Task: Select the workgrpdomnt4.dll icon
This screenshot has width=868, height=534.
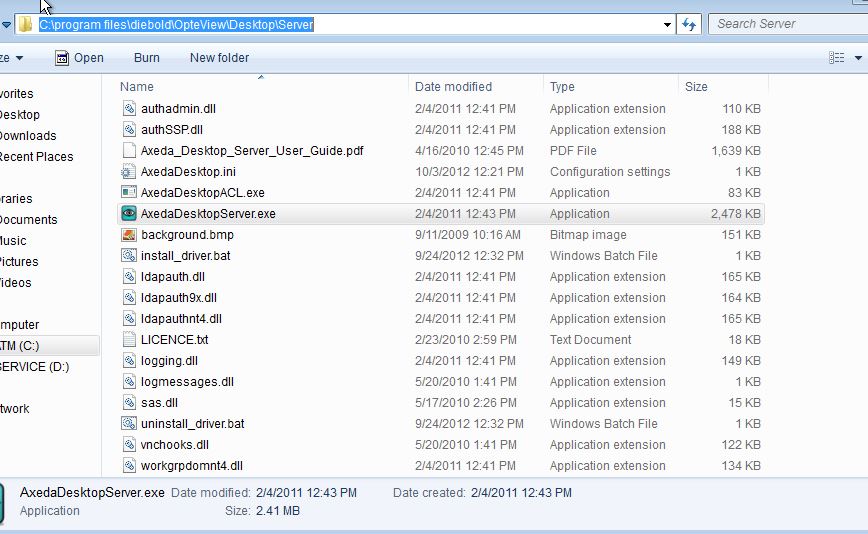Action: pyautogui.click(x=129, y=466)
